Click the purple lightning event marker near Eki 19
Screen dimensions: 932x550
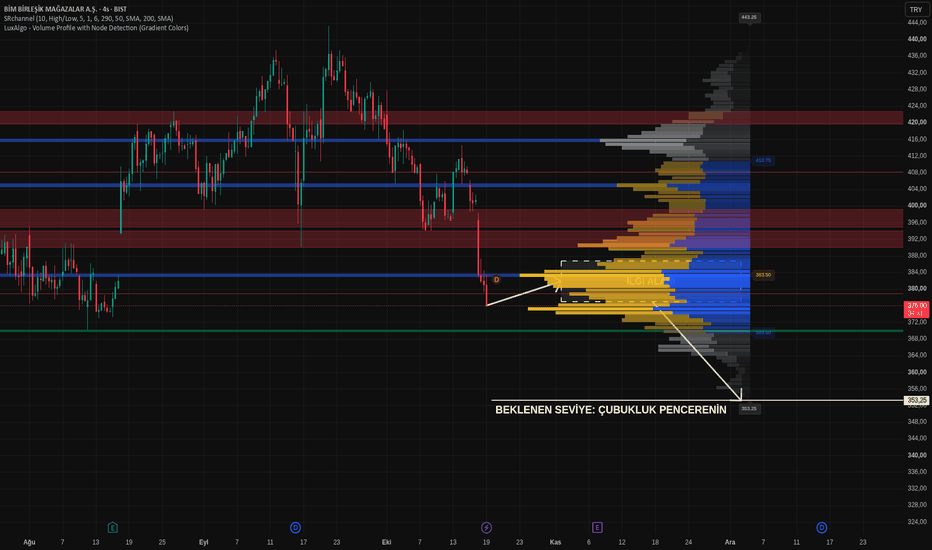click(486, 527)
